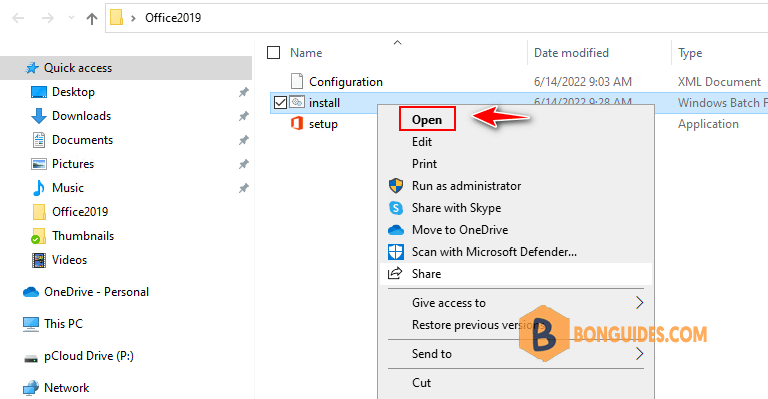Screen dimensions: 768x399
Task: Open Documents in the navigation pane
Action: pos(83,140)
